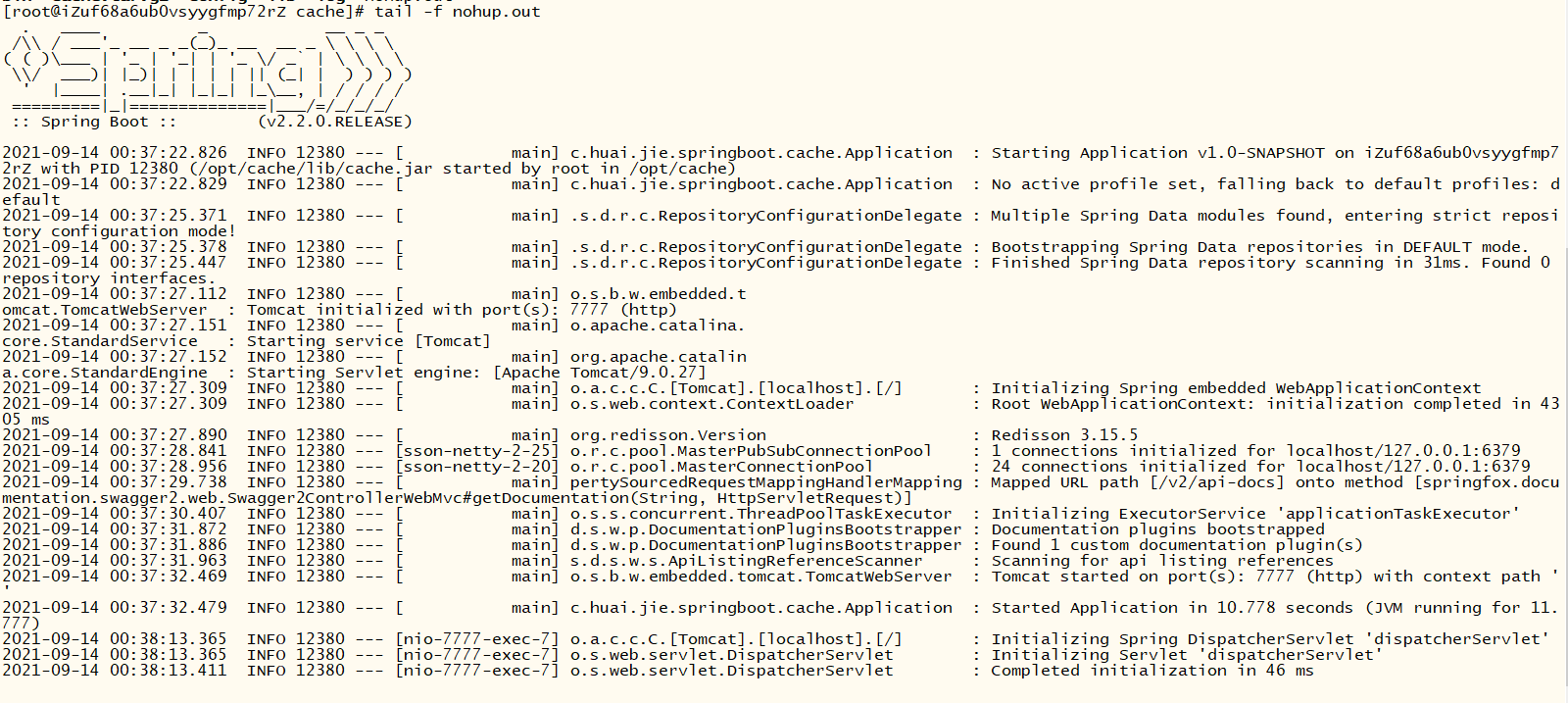Click the timestamp '00:37:32.479'
The width and height of the screenshot is (1568, 703).
[169, 608]
